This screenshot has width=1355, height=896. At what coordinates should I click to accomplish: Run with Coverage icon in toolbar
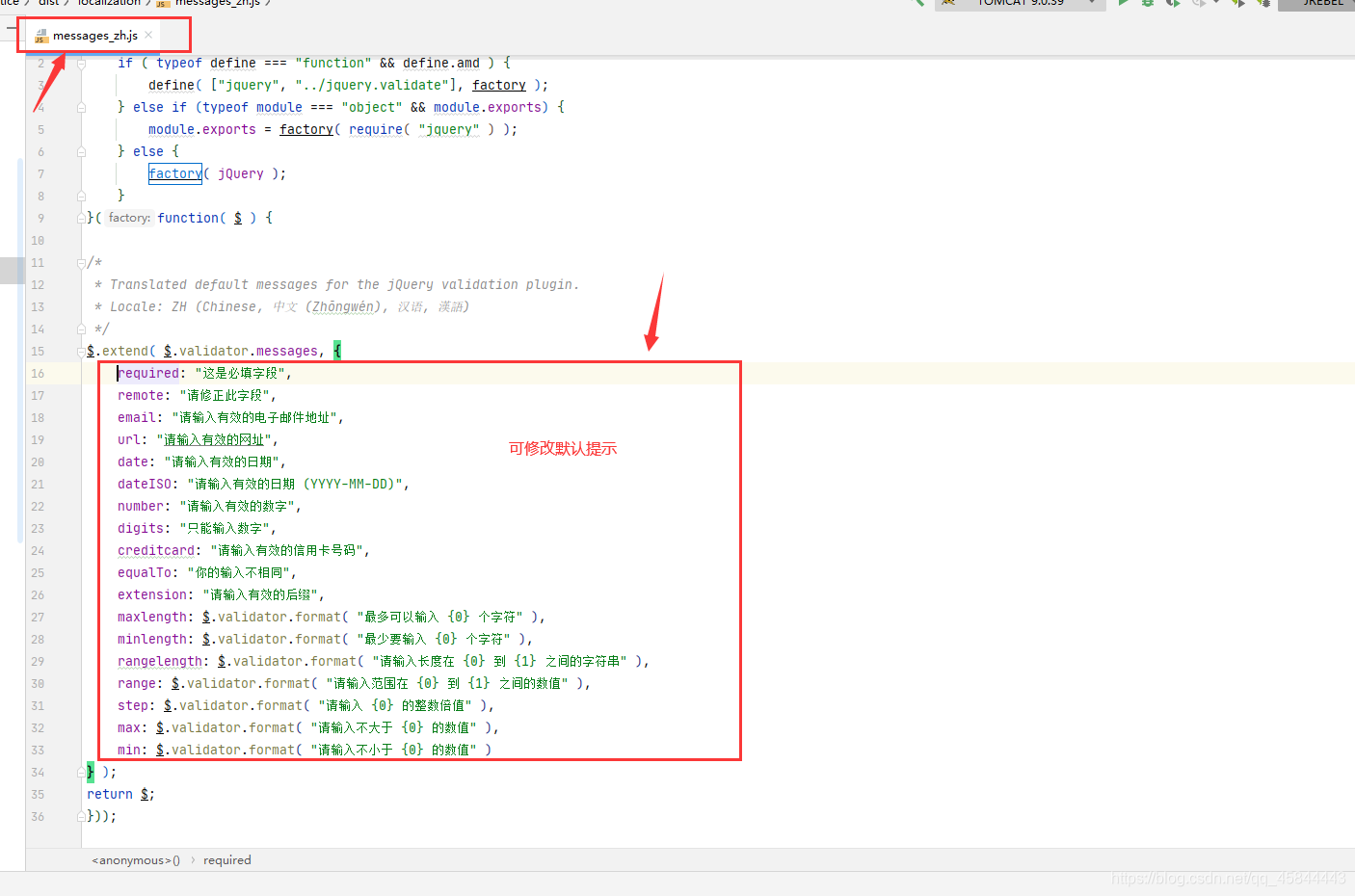1173,3
